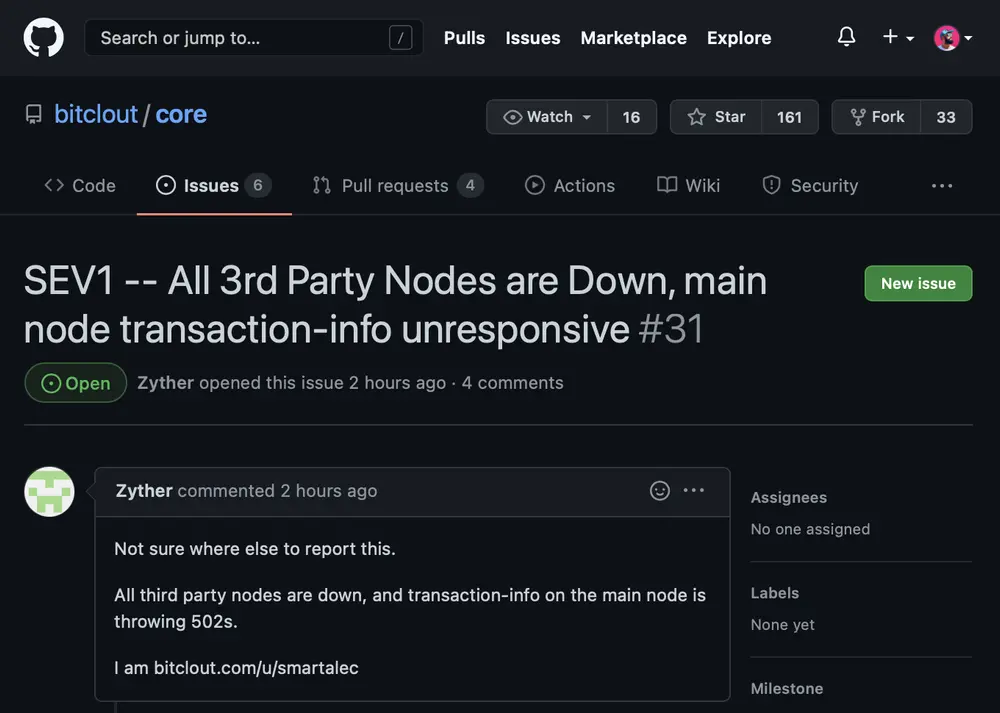Viewport: 1000px width, 713px height.
Task: Open the Watch notifications dropdown
Action: coord(548,117)
